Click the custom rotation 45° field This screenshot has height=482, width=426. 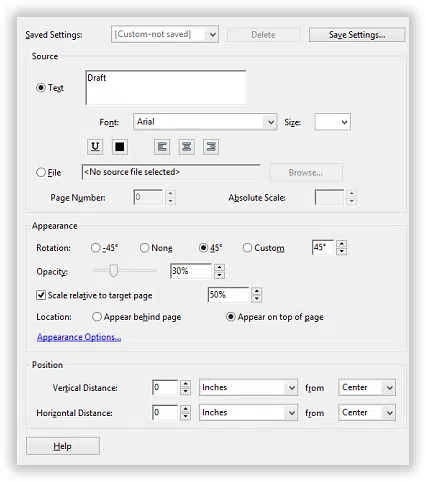(323, 247)
